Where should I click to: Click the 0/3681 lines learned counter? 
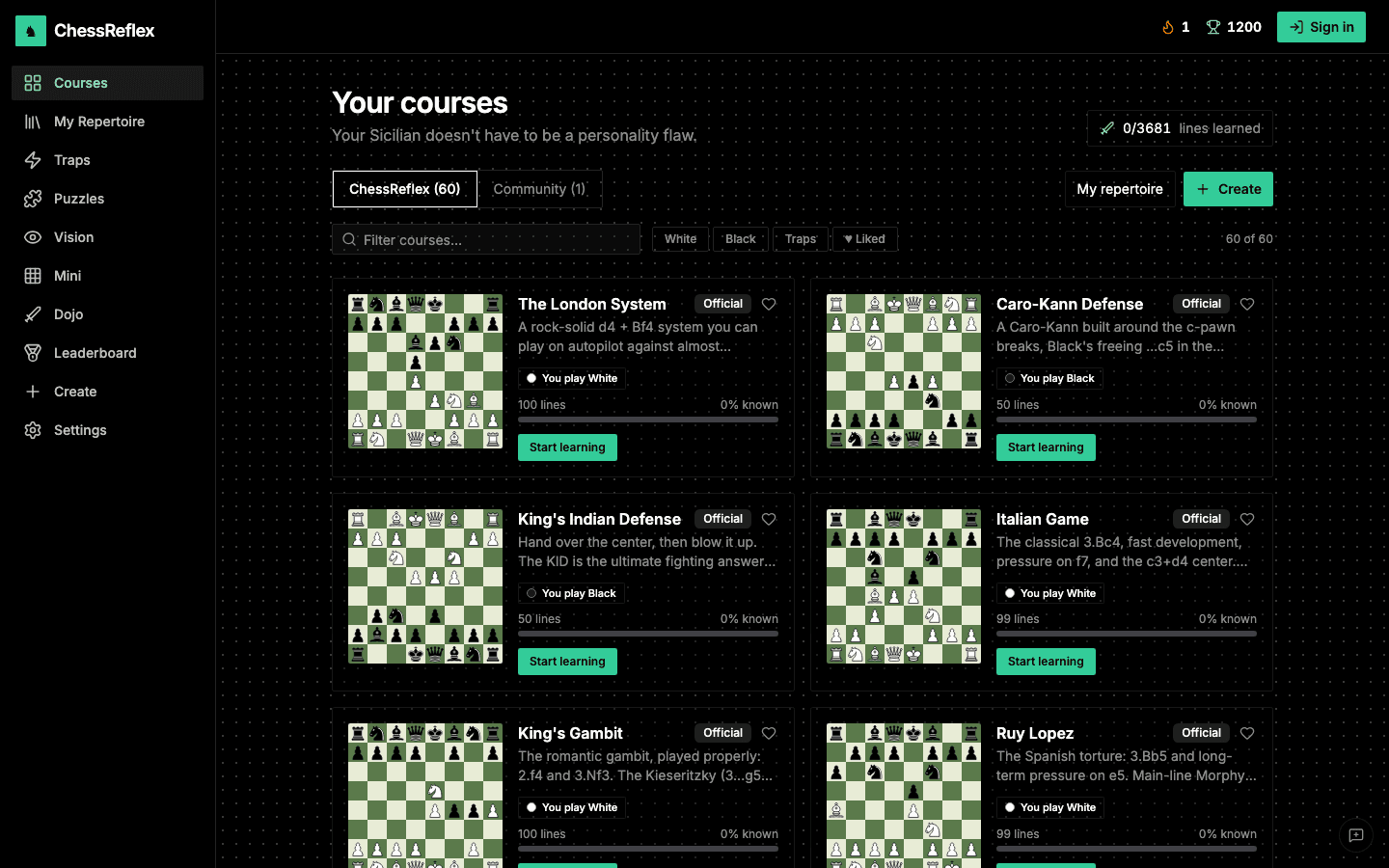(1180, 128)
